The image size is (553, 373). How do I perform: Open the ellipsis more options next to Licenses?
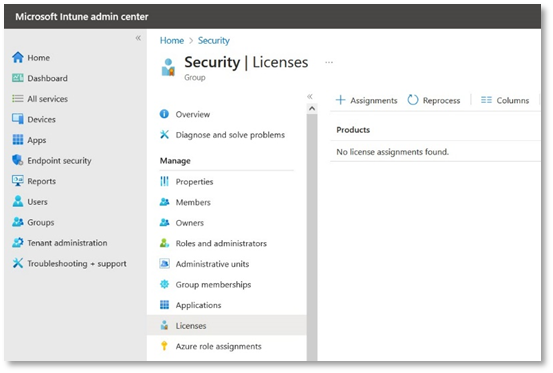pyautogui.click(x=329, y=62)
